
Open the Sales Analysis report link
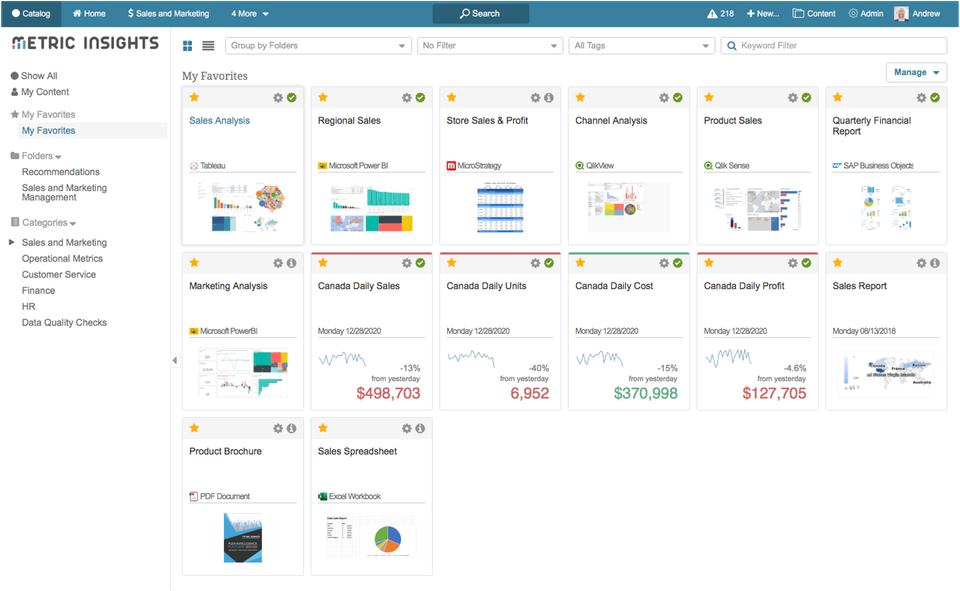(218, 120)
